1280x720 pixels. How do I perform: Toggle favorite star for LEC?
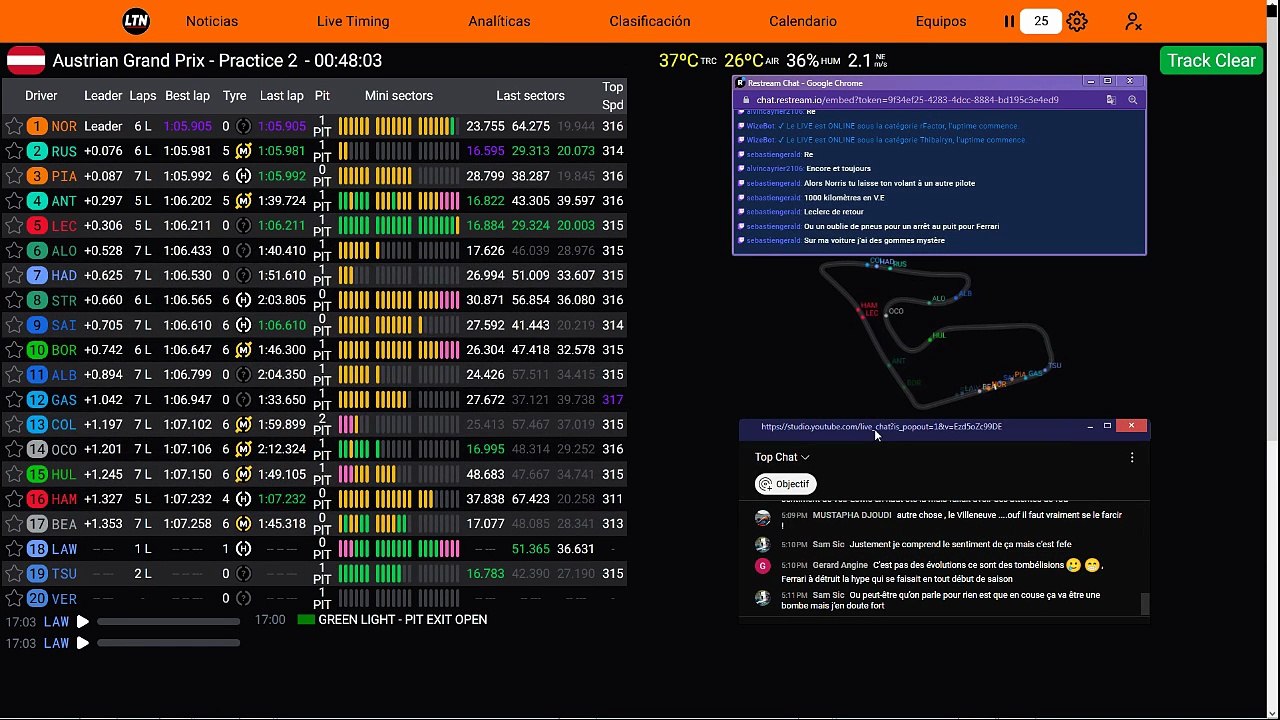point(14,226)
